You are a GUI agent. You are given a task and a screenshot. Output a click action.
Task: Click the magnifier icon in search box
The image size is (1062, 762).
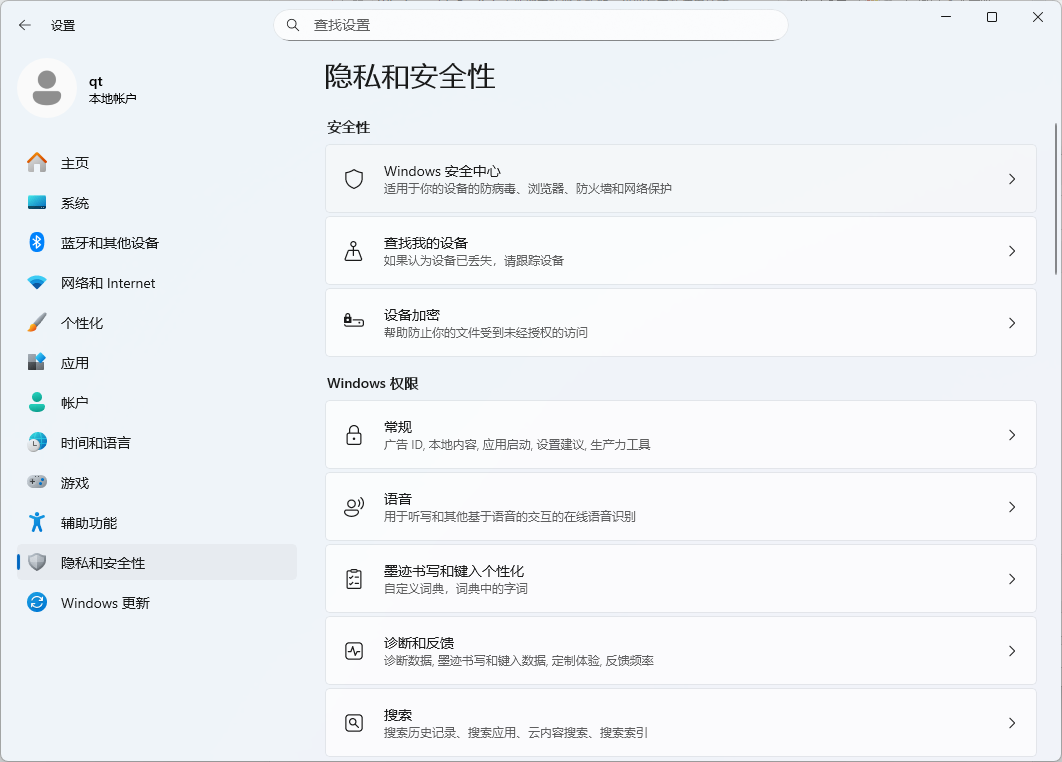pos(293,25)
